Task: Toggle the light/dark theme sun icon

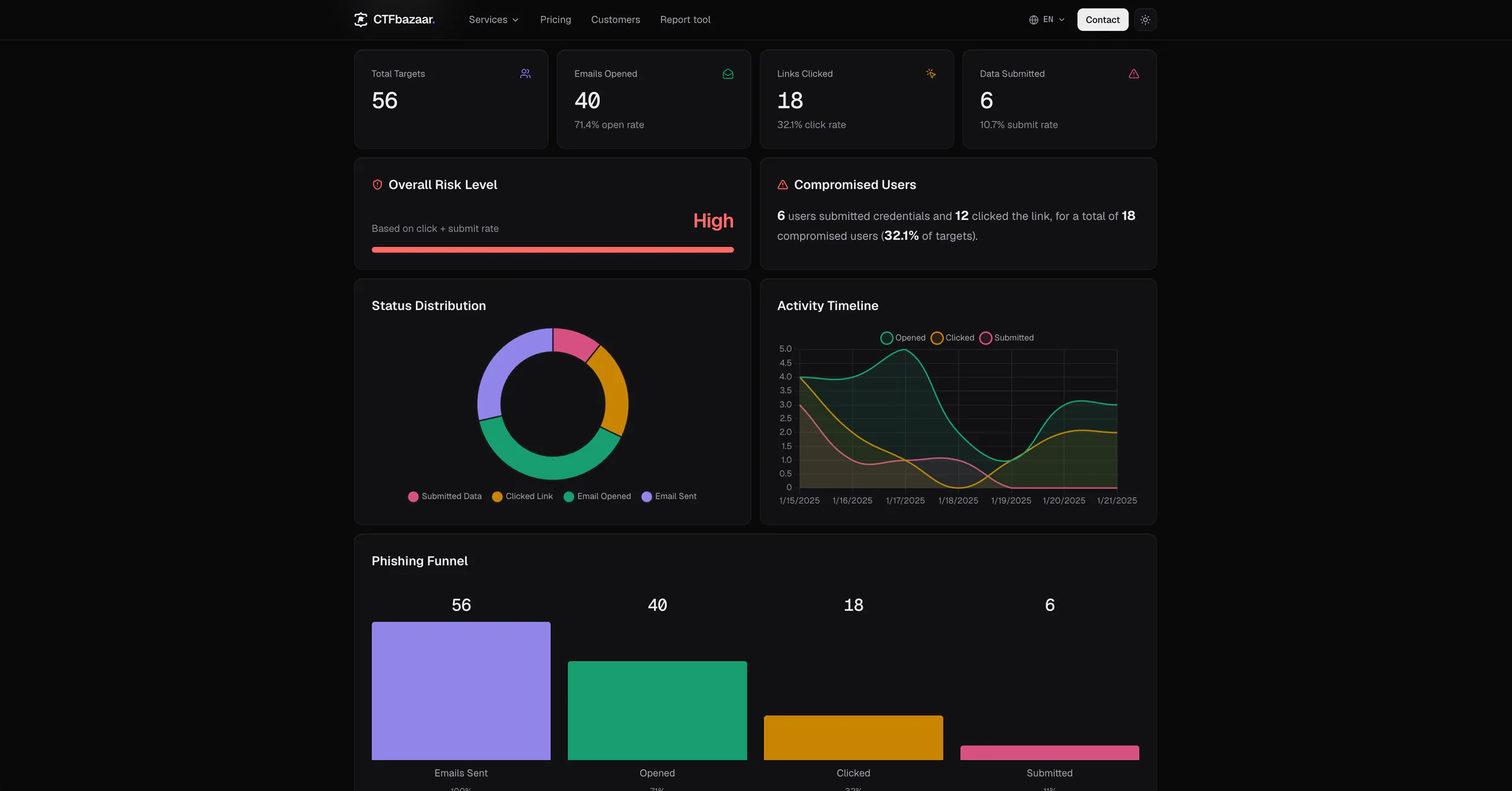Action: 1145,20
